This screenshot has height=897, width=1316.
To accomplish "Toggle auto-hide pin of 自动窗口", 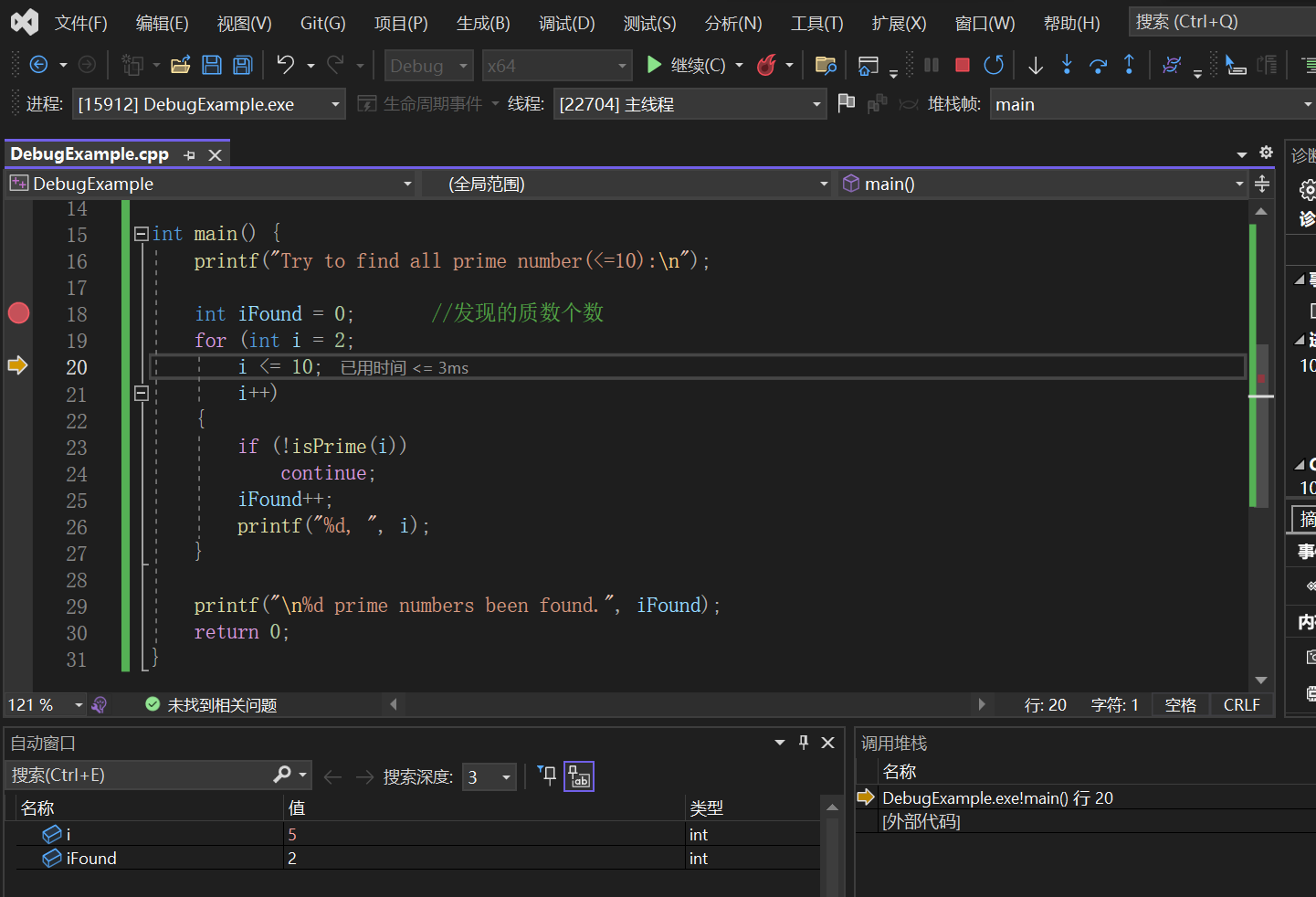I will pyautogui.click(x=804, y=743).
